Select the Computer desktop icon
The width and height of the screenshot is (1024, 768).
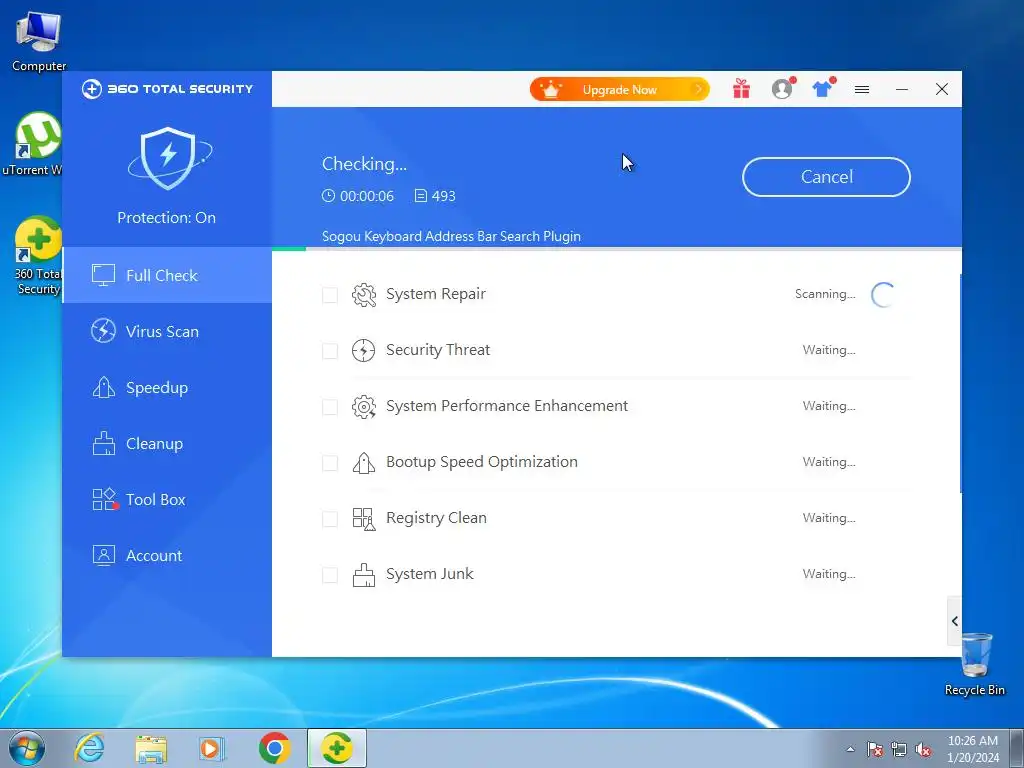pos(39,42)
